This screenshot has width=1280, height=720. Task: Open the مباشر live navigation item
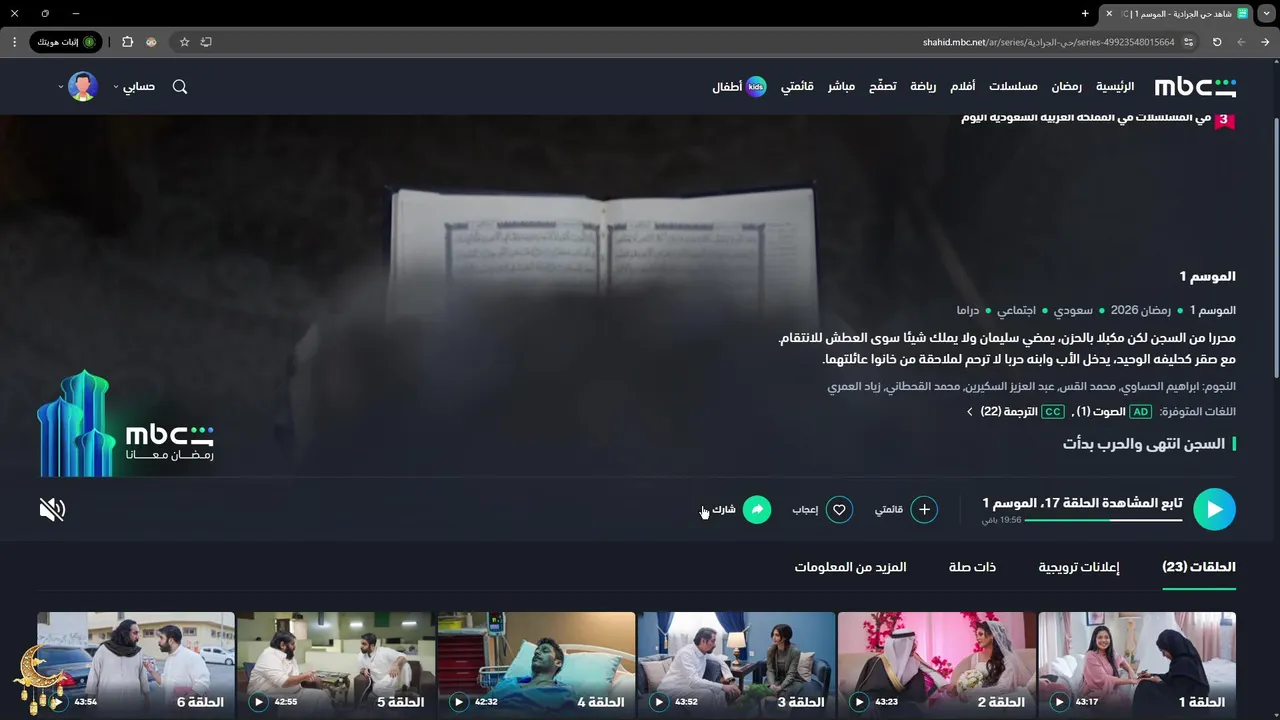click(x=841, y=87)
